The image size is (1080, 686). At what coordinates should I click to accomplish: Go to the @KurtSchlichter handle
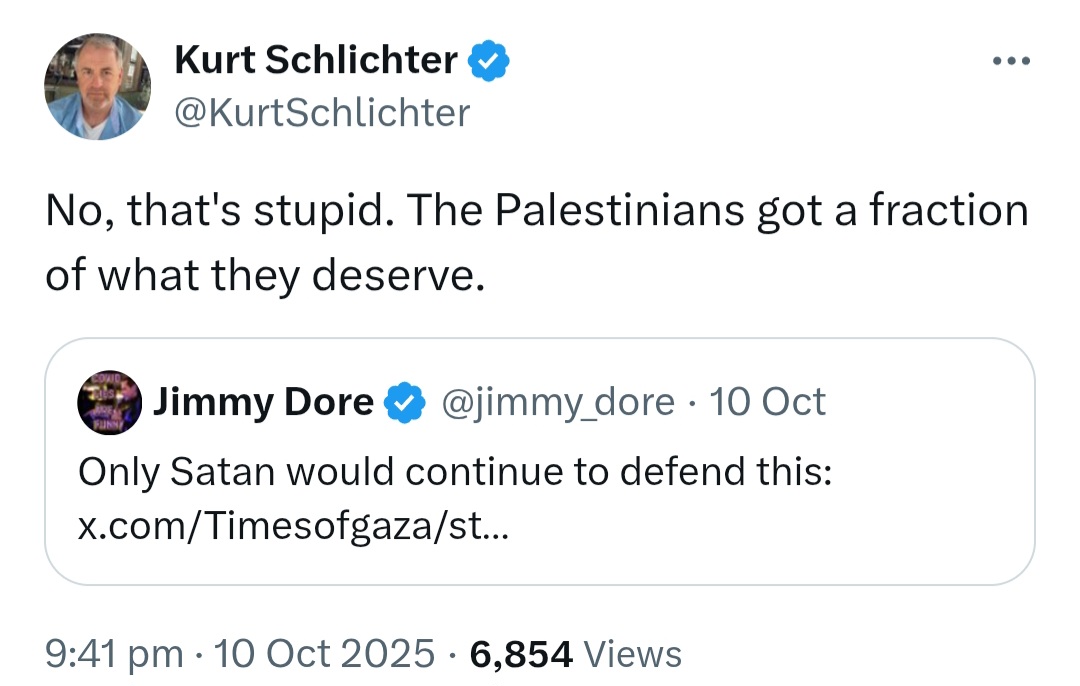click(322, 112)
